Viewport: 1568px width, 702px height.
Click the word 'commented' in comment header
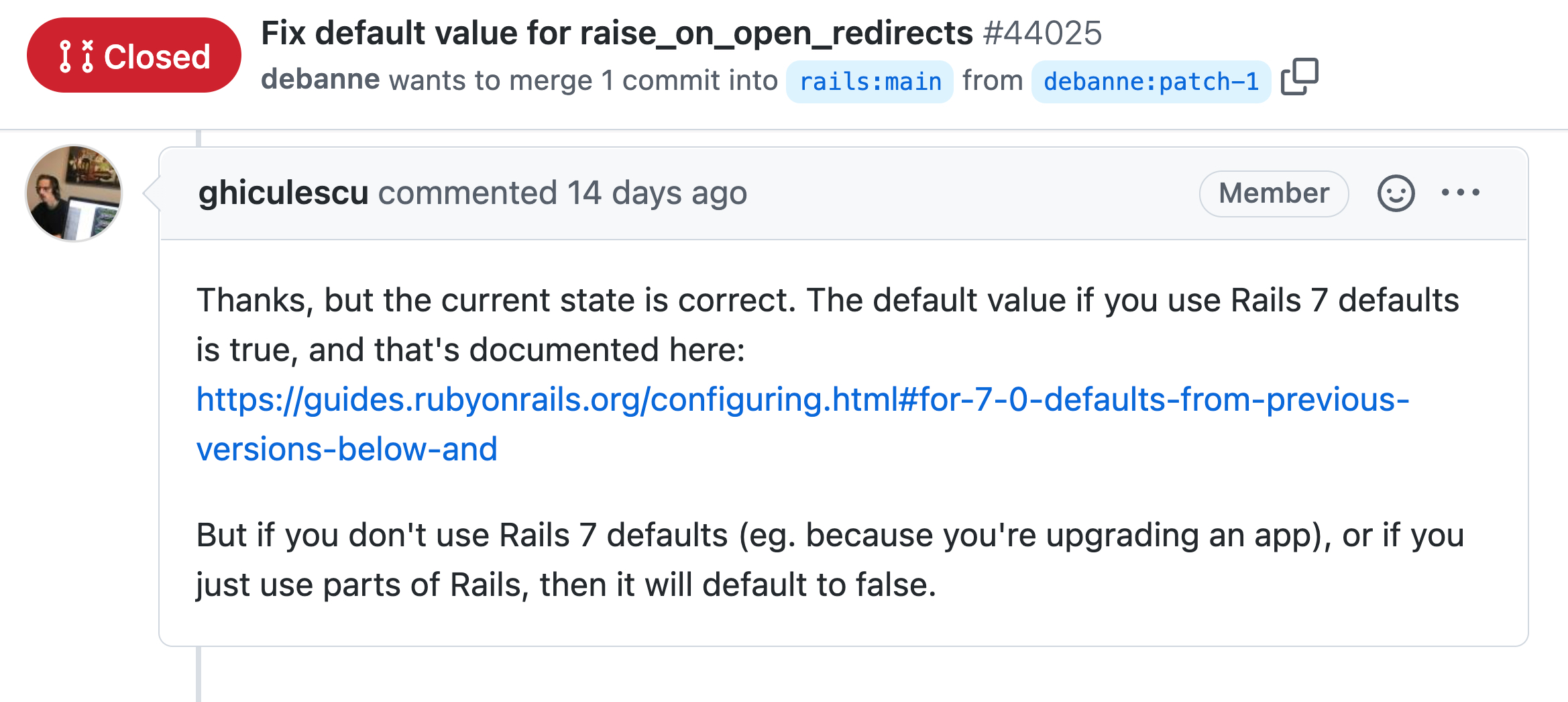click(x=467, y=193)
